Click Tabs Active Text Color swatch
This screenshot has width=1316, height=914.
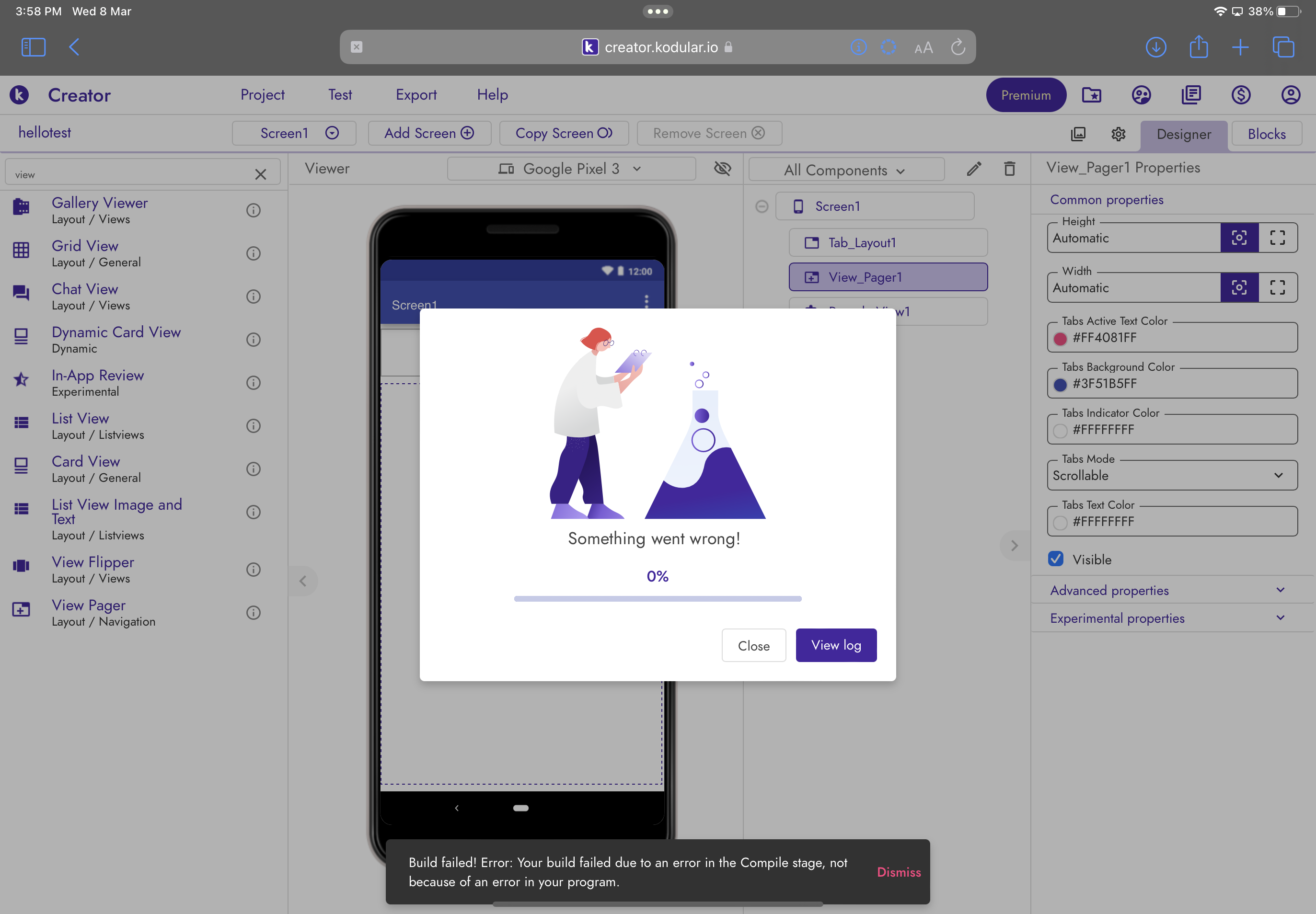(x=1060, y=339)
